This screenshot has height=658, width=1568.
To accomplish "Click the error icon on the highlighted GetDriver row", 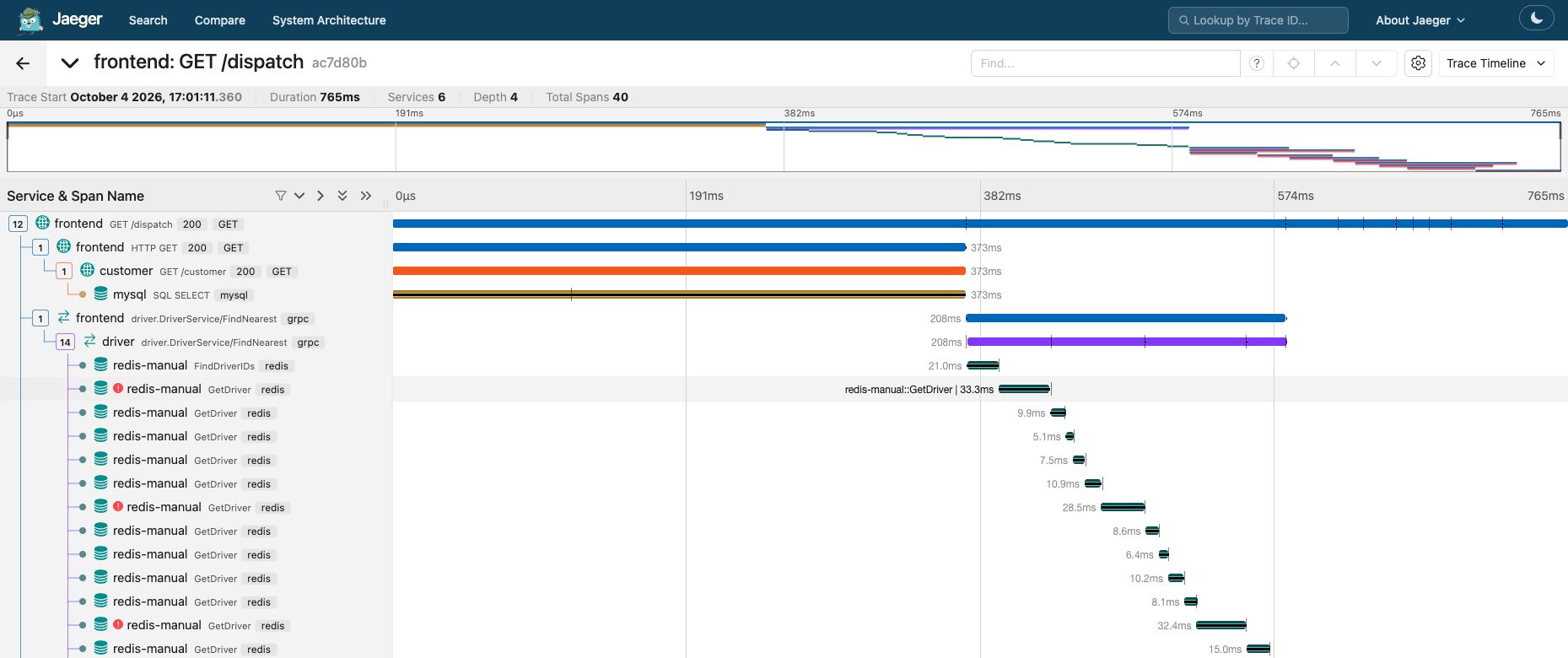I will point(118,389).
